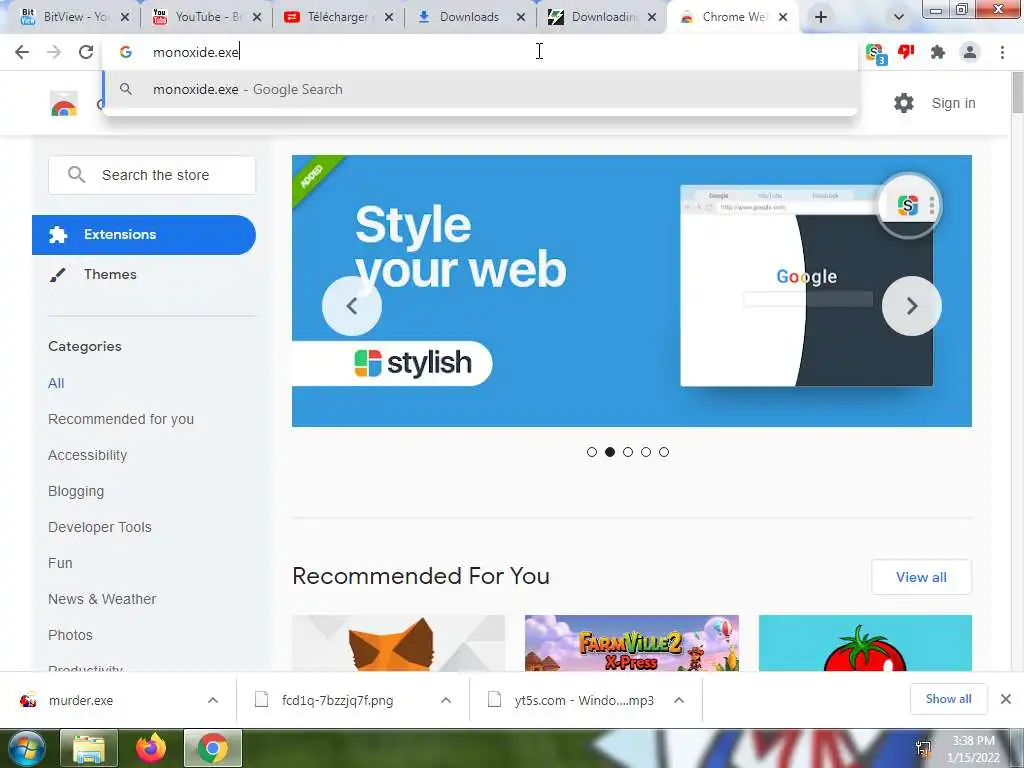
Task: Open Developer Tools category
Action: click(x=100, y=527)
